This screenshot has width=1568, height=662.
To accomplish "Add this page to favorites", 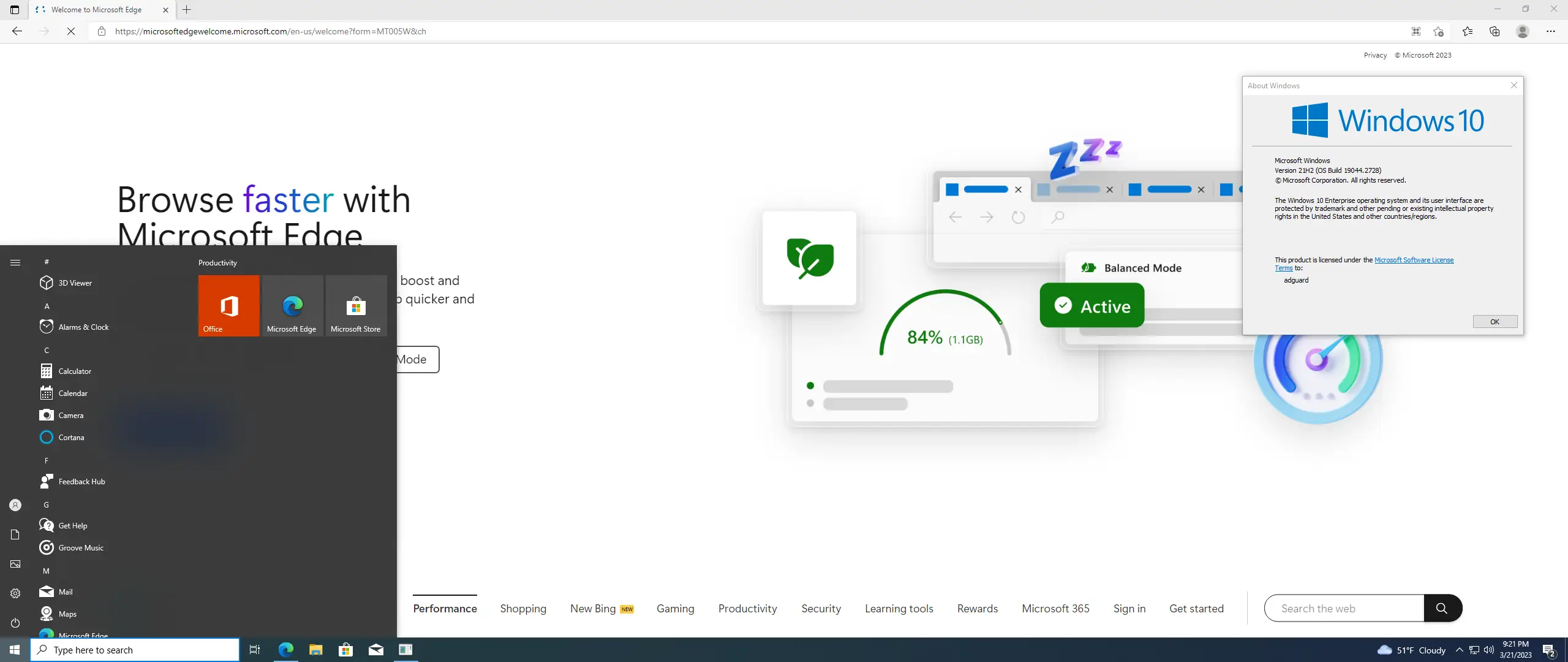I will click(1439, 31).
